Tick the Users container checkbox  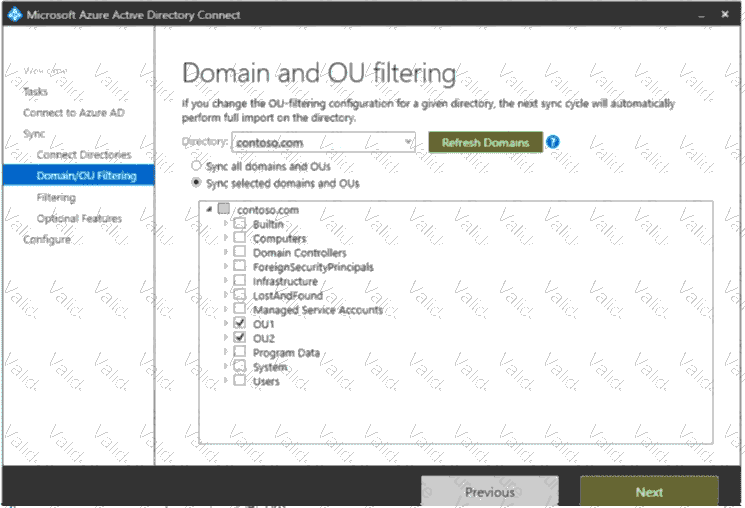coord(239,381)
